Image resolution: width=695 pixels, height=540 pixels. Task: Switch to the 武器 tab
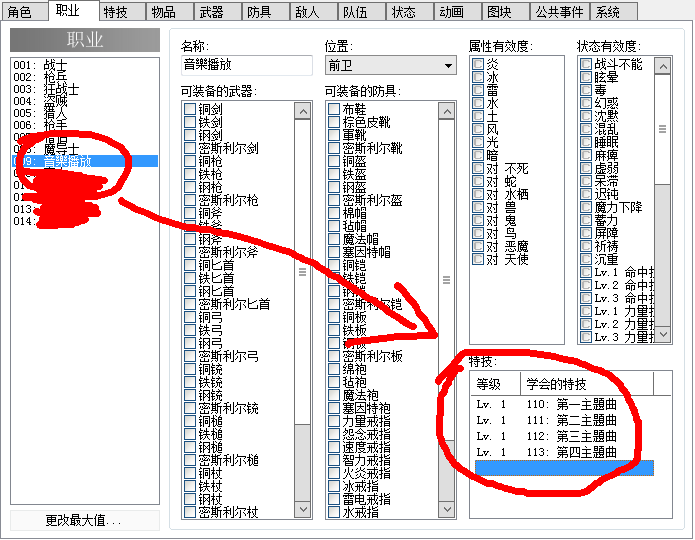(x=218, y=12)
